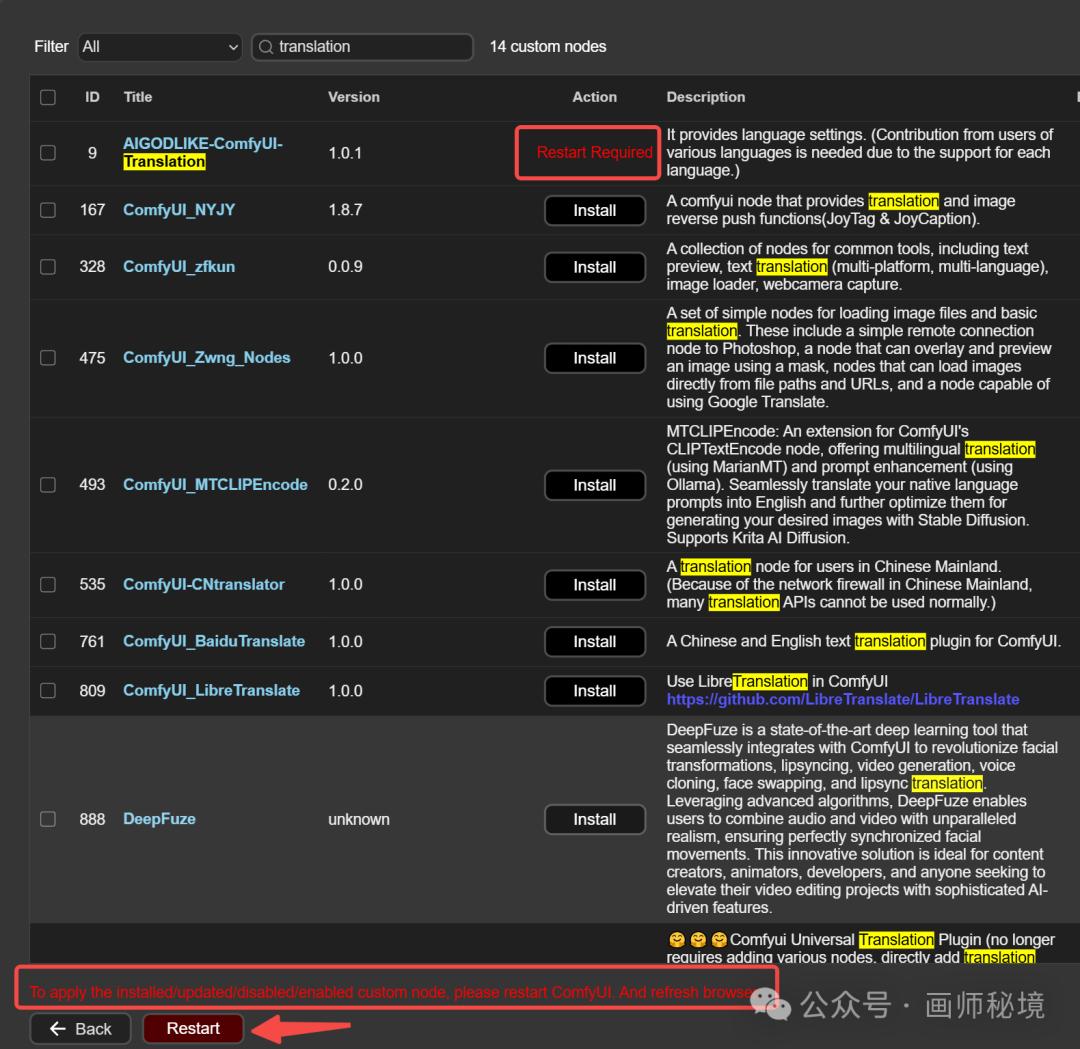
Task: Tick the checkbox for AIGODLIKE-ComfyUI-Translation row
Action: coord(48,152)
